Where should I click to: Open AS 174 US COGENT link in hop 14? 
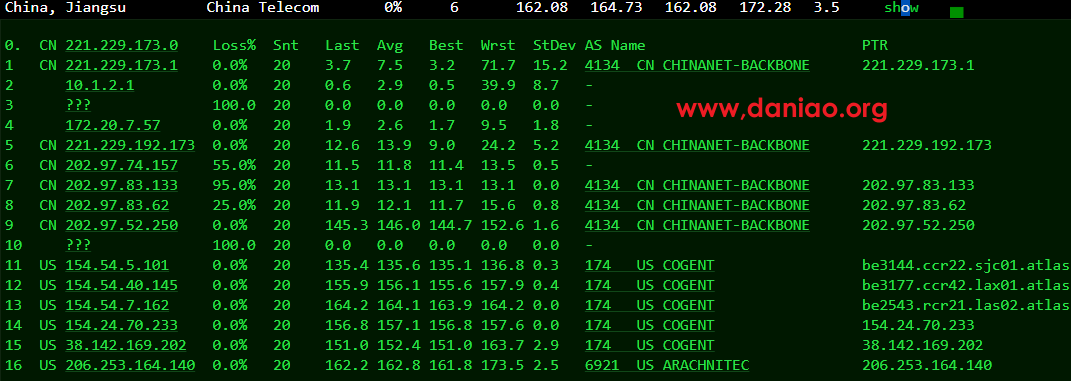pyautogui.click(x=650, y=325)
